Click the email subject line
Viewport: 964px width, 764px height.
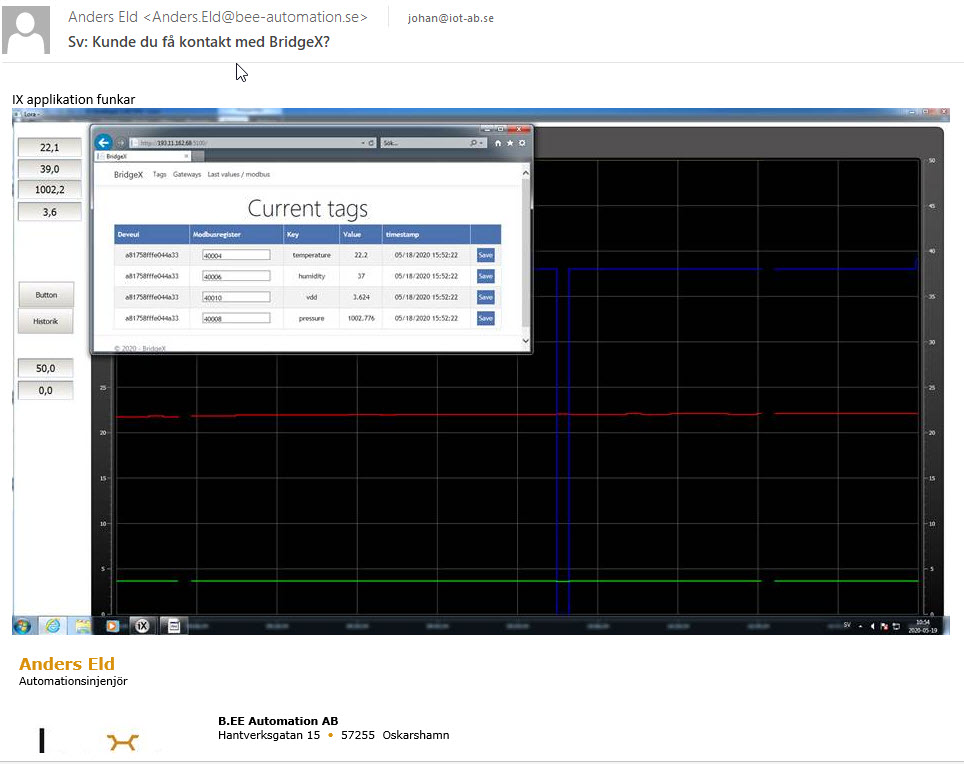coord(199,42)
